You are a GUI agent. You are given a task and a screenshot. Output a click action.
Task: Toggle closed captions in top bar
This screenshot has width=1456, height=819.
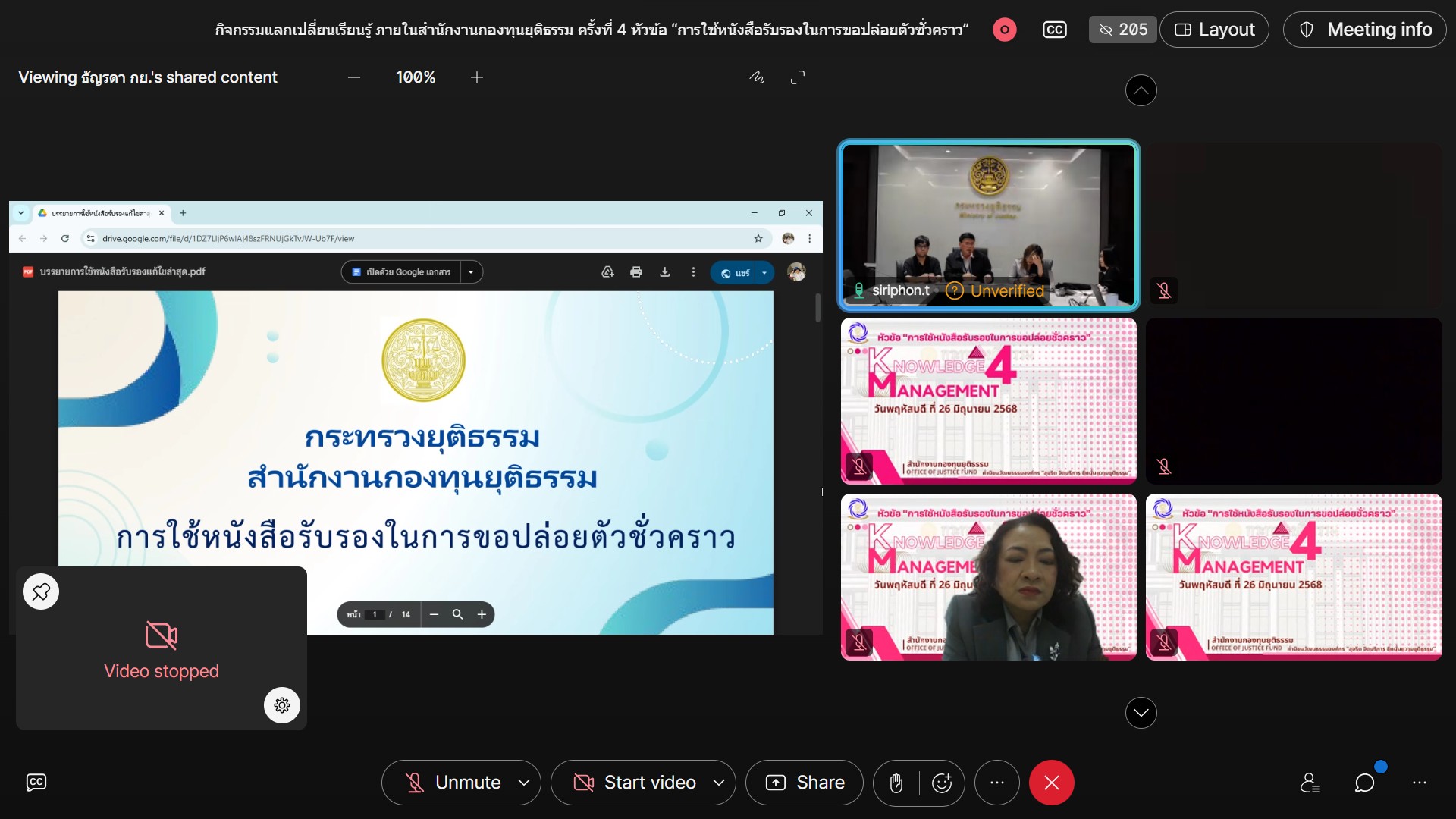tap(1055, 30)
